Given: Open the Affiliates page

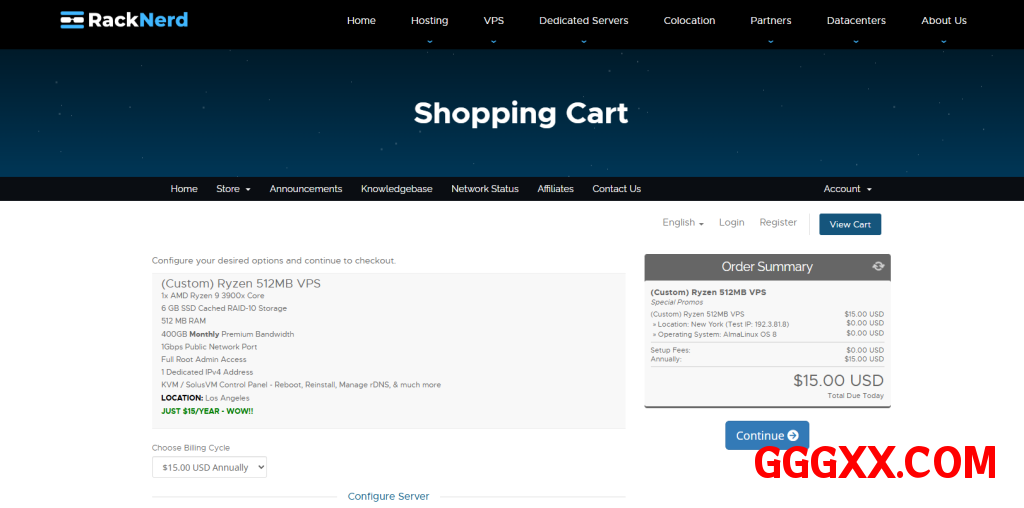Looking at the screenshot, I should pyautogui.click(x=555, y=189).
